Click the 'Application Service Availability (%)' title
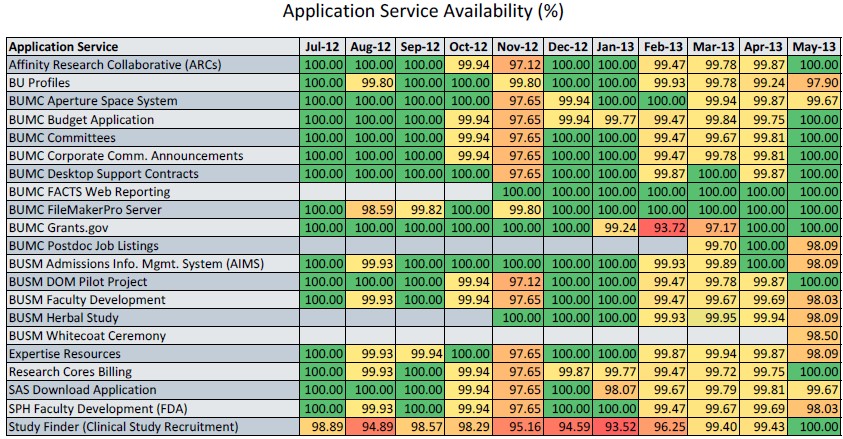 pyautogui.click(x=423, y=11)
